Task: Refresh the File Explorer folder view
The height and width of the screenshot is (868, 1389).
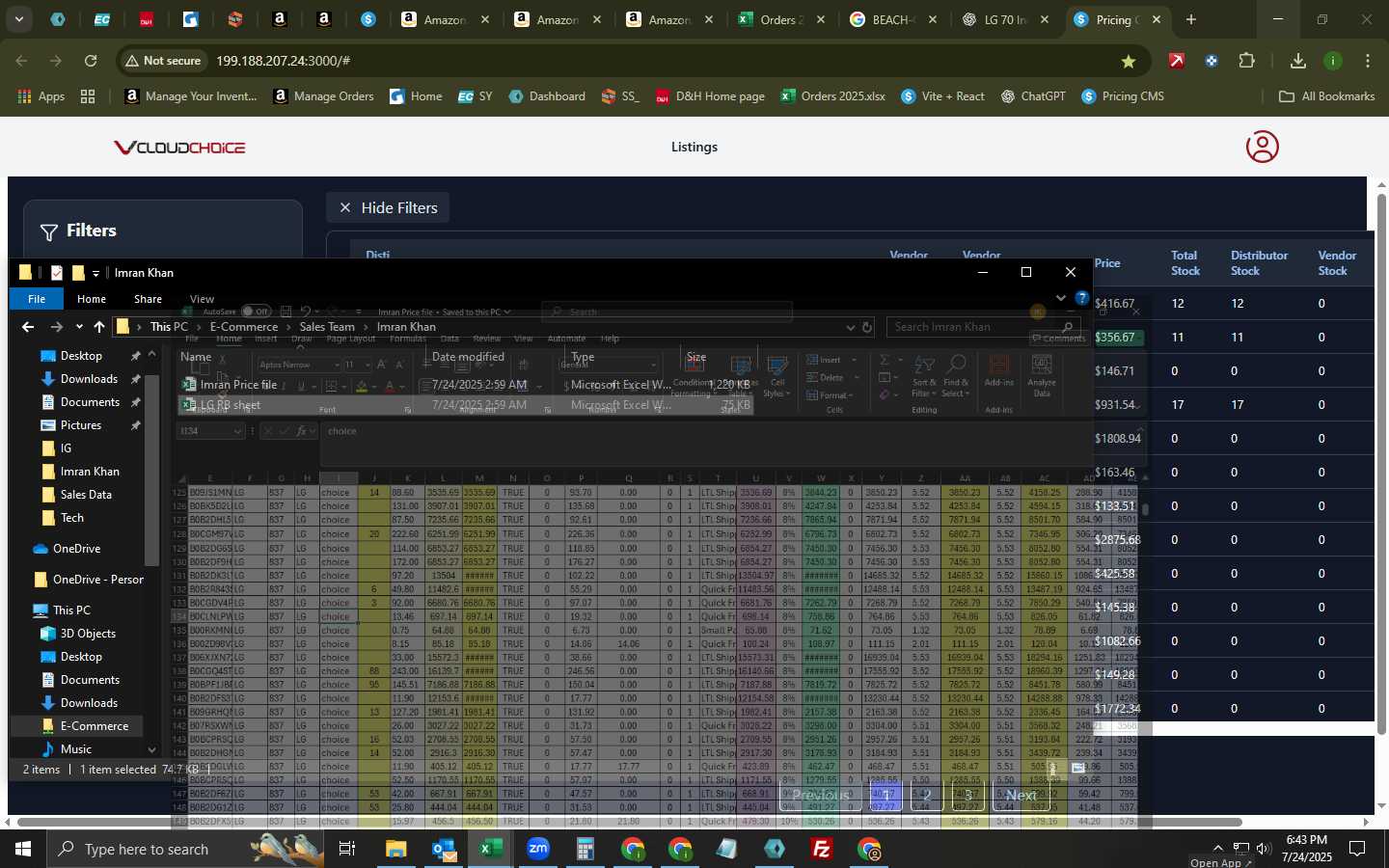Action: click(867, 327)
